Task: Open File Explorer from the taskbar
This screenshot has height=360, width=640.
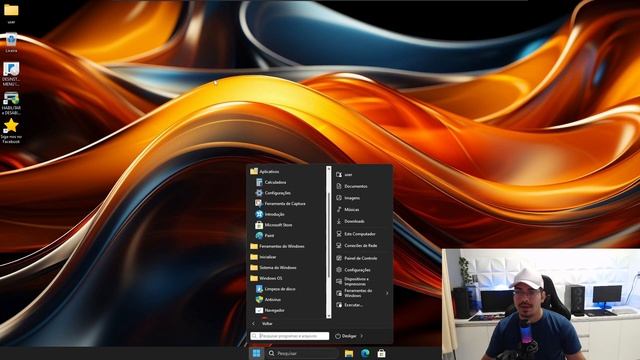Action: click(349, 353)
